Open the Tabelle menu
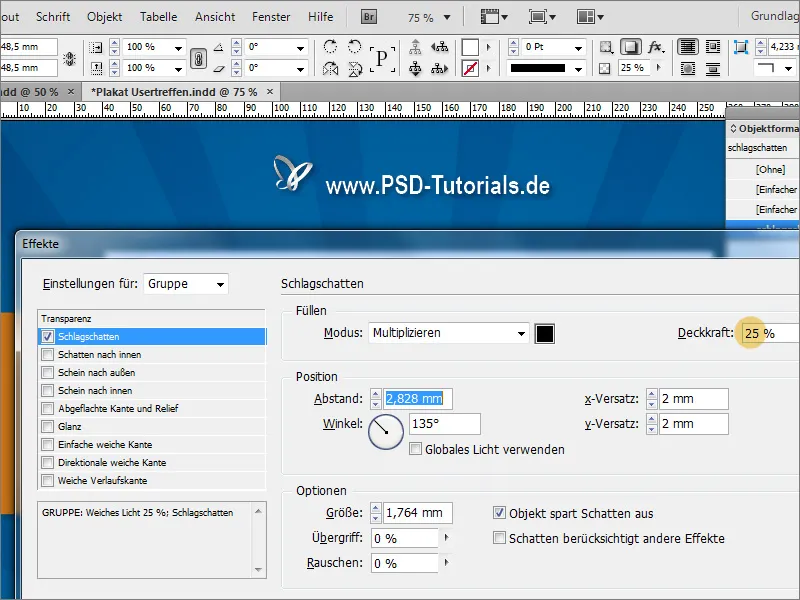Screen dimensions: 800x600 click(x=159, y=17)
